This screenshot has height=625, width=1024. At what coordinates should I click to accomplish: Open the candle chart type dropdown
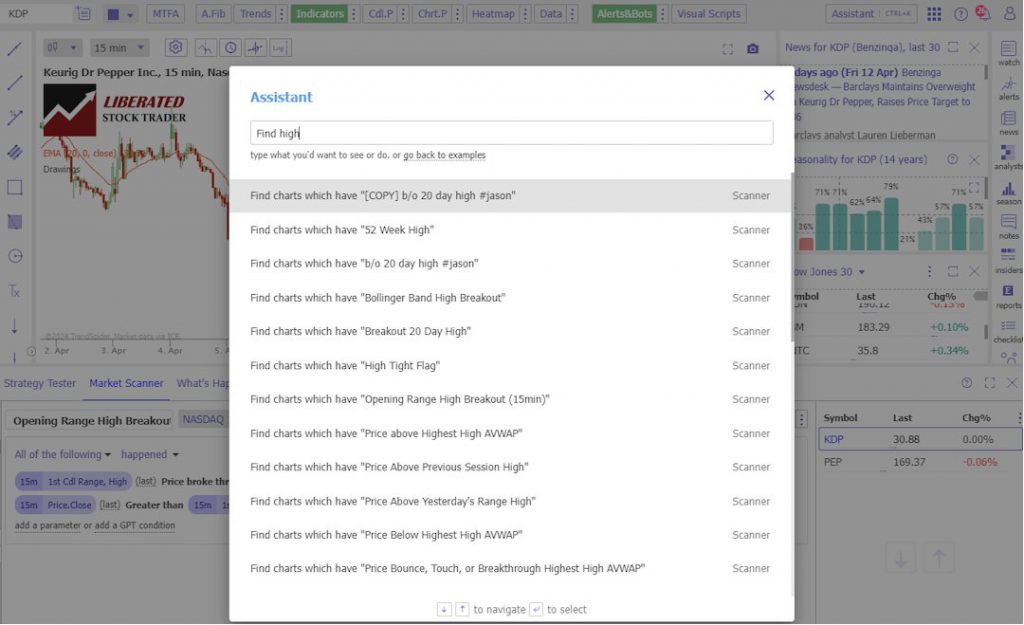click(63, 48)
